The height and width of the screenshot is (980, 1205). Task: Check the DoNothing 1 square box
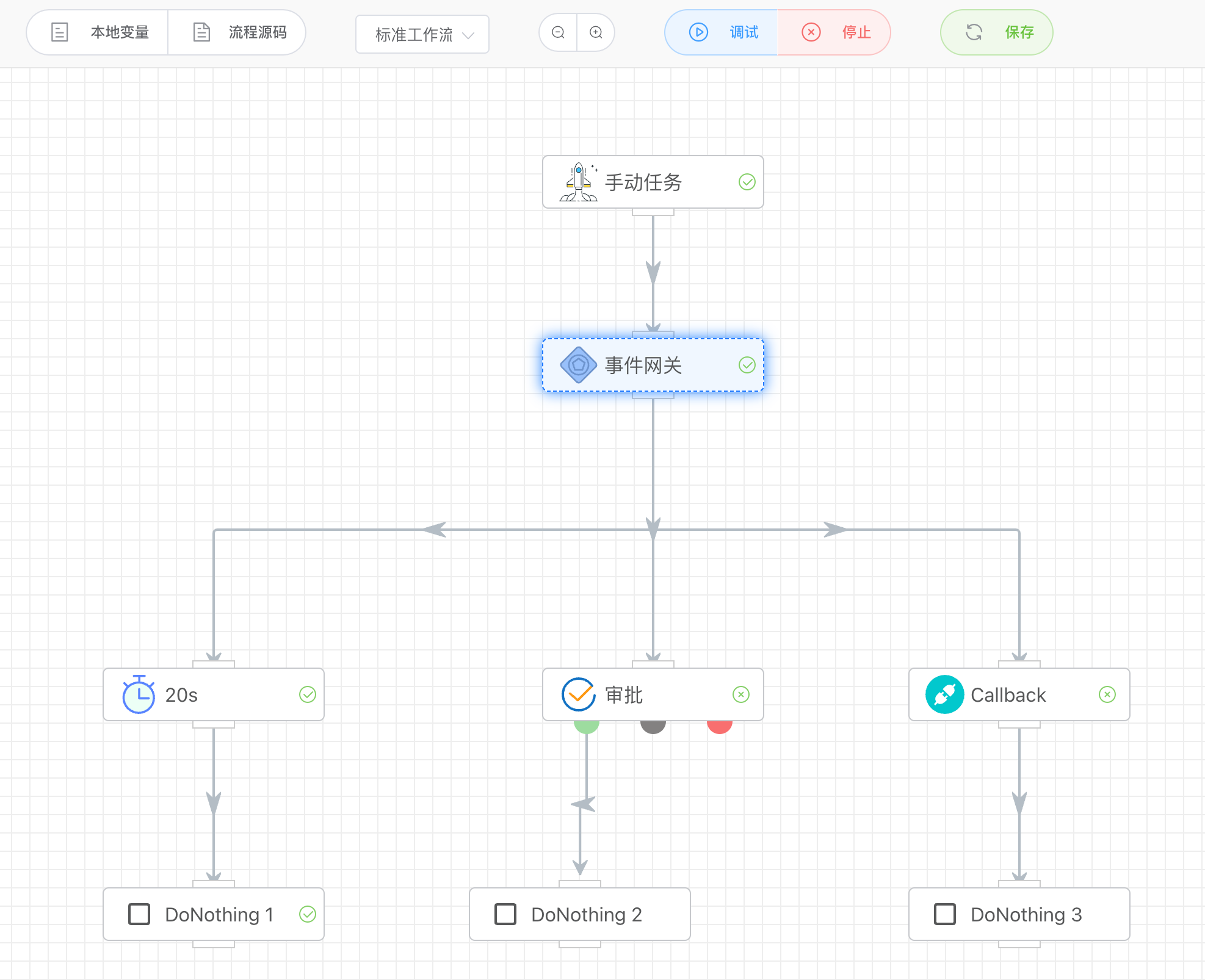click(139, 914)
